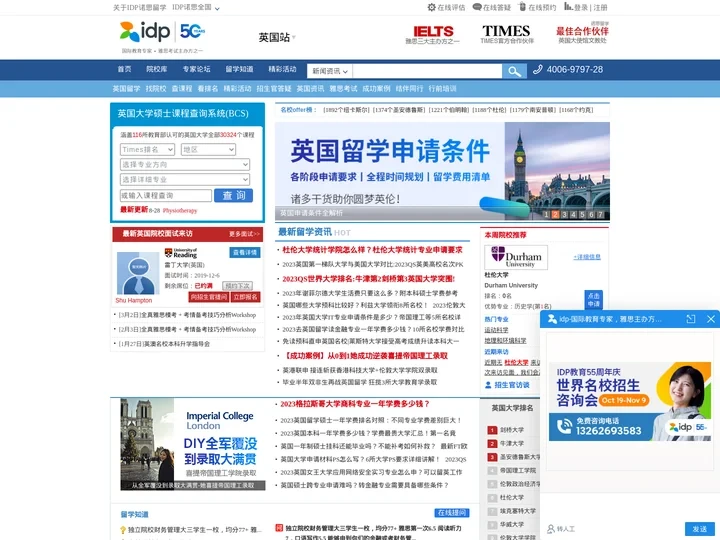Open article 2023QS世界大学排名
This screenshot has height=540, width=720.
pyautogui.click(x=368, y=279)
